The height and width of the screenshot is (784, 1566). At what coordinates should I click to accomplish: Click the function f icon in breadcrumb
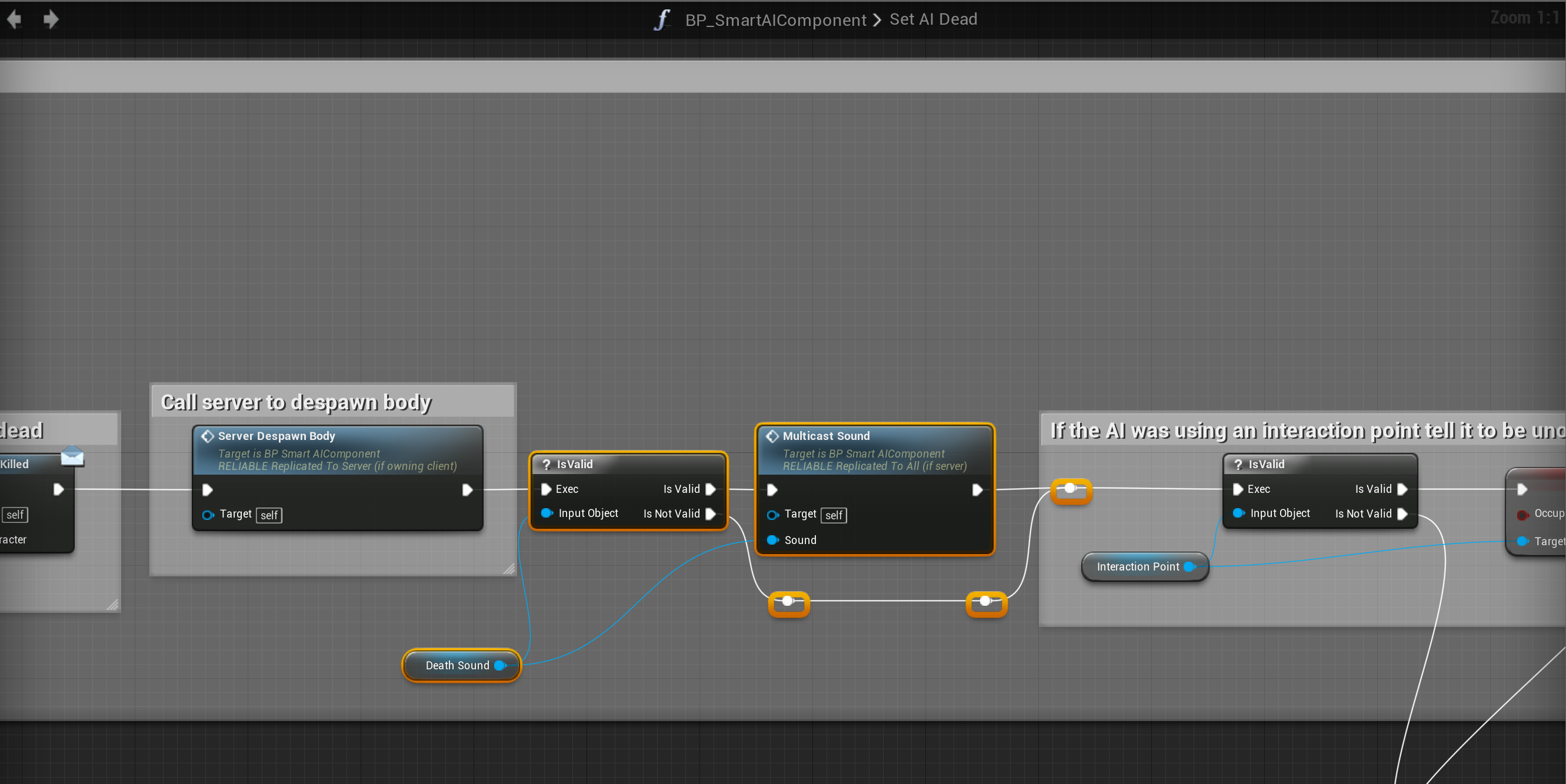click(661, 19)
